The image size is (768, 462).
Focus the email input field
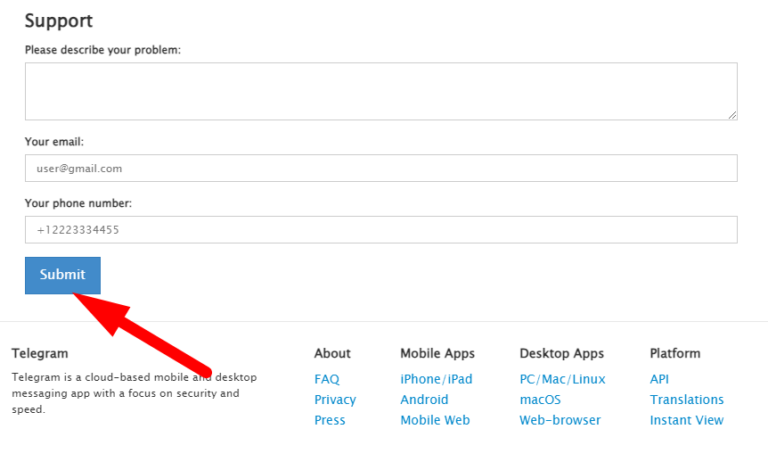[x=380, y=168]
